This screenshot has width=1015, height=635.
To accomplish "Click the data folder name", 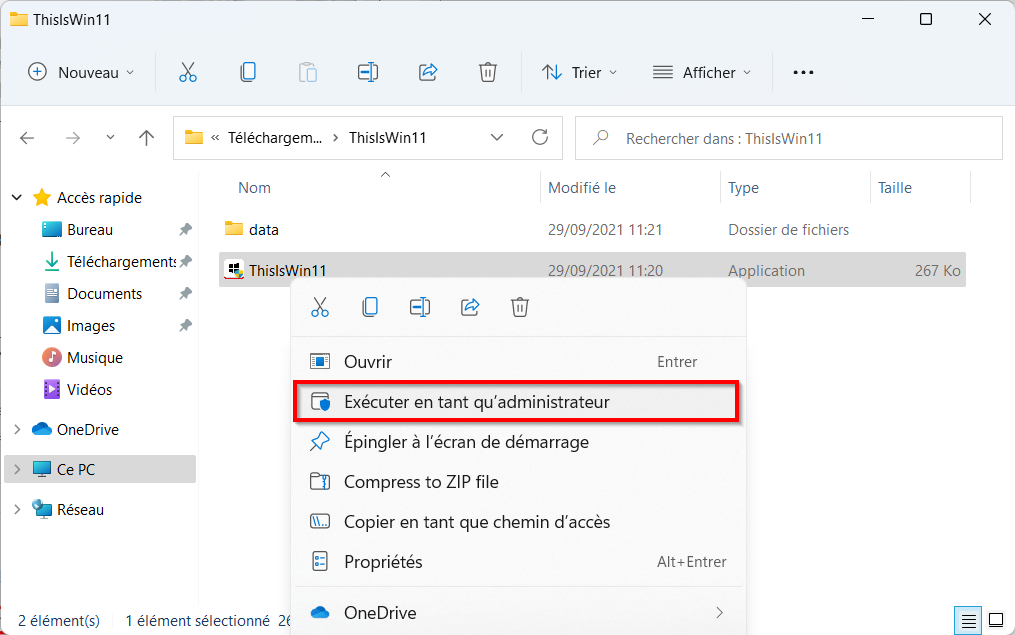I will 263,230.
